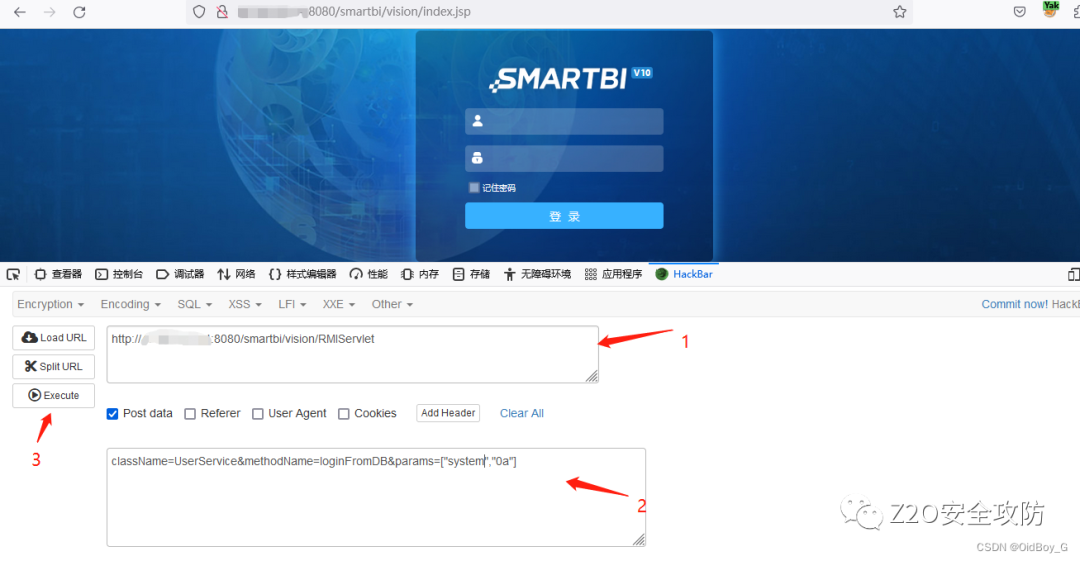Click the post data textarea
Image resolution: width=1080 pixels, height=561 pixels.
tap(376, 498)
